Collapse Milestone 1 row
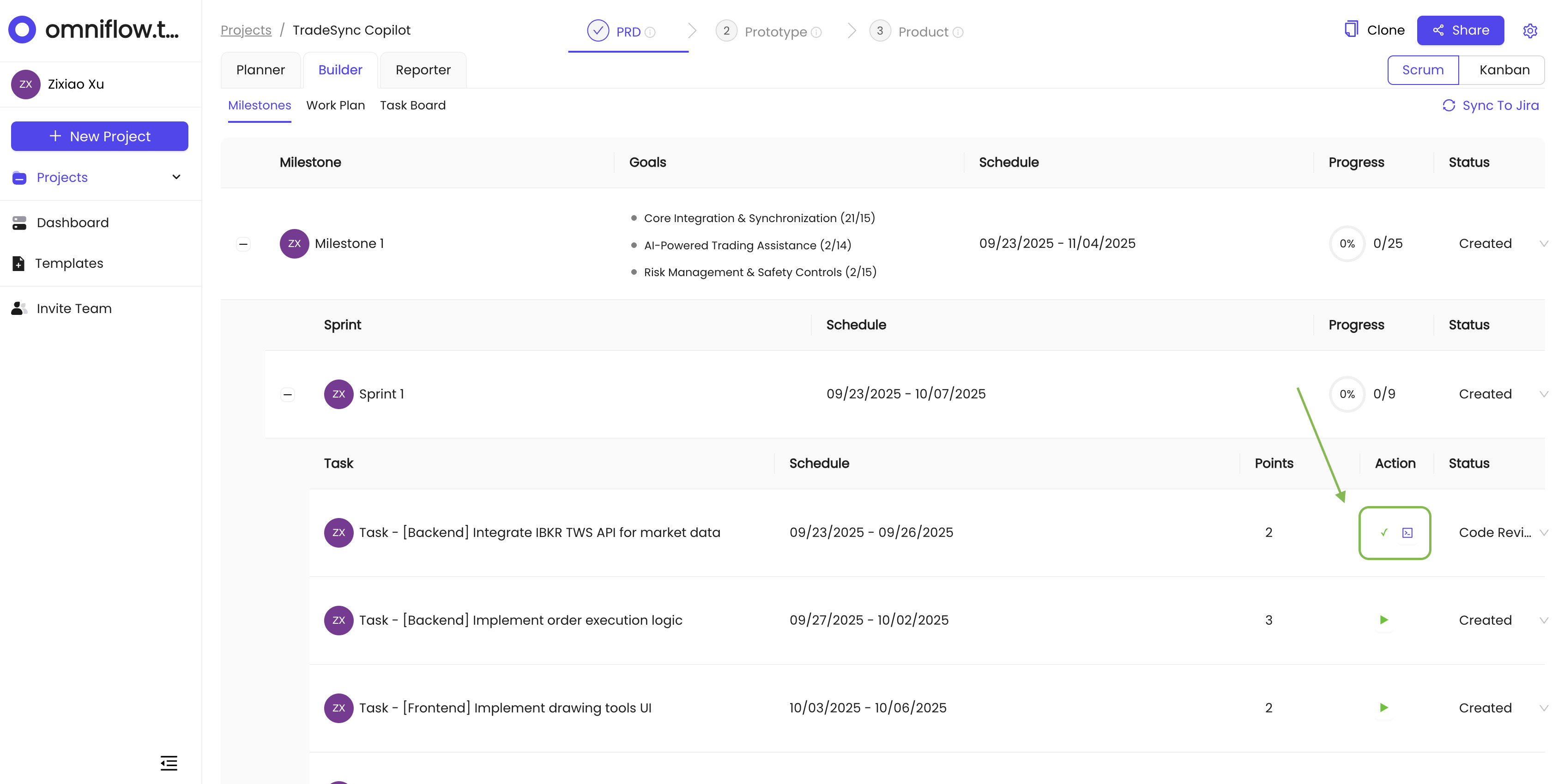Image resolution: width=1558 pixels, height=784 pixels. [243, 244]
